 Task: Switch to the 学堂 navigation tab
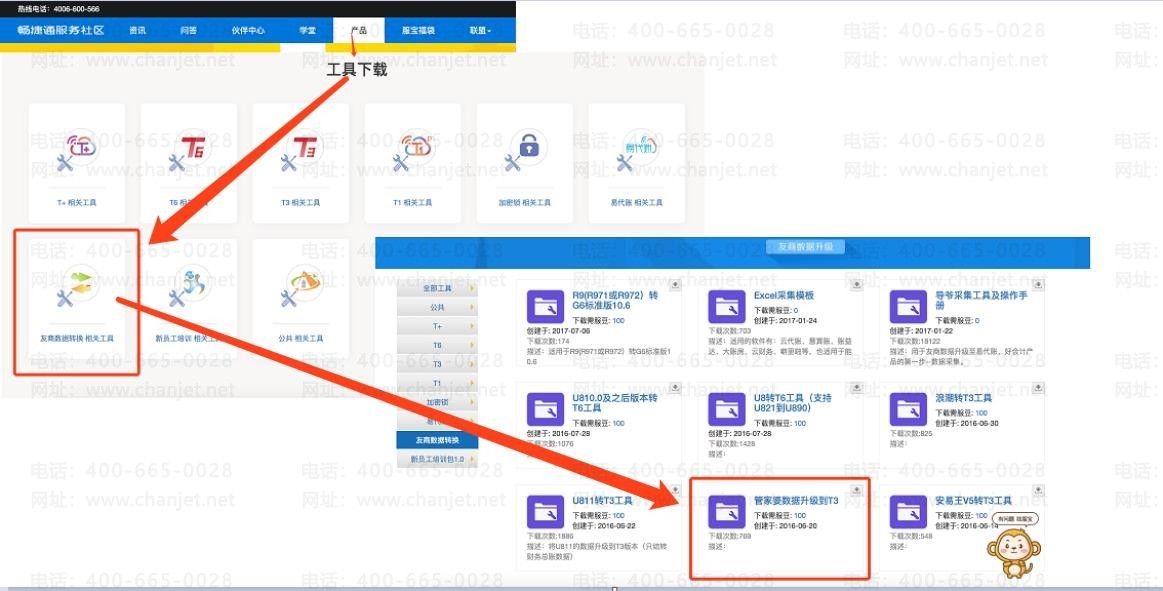point(307,30)
